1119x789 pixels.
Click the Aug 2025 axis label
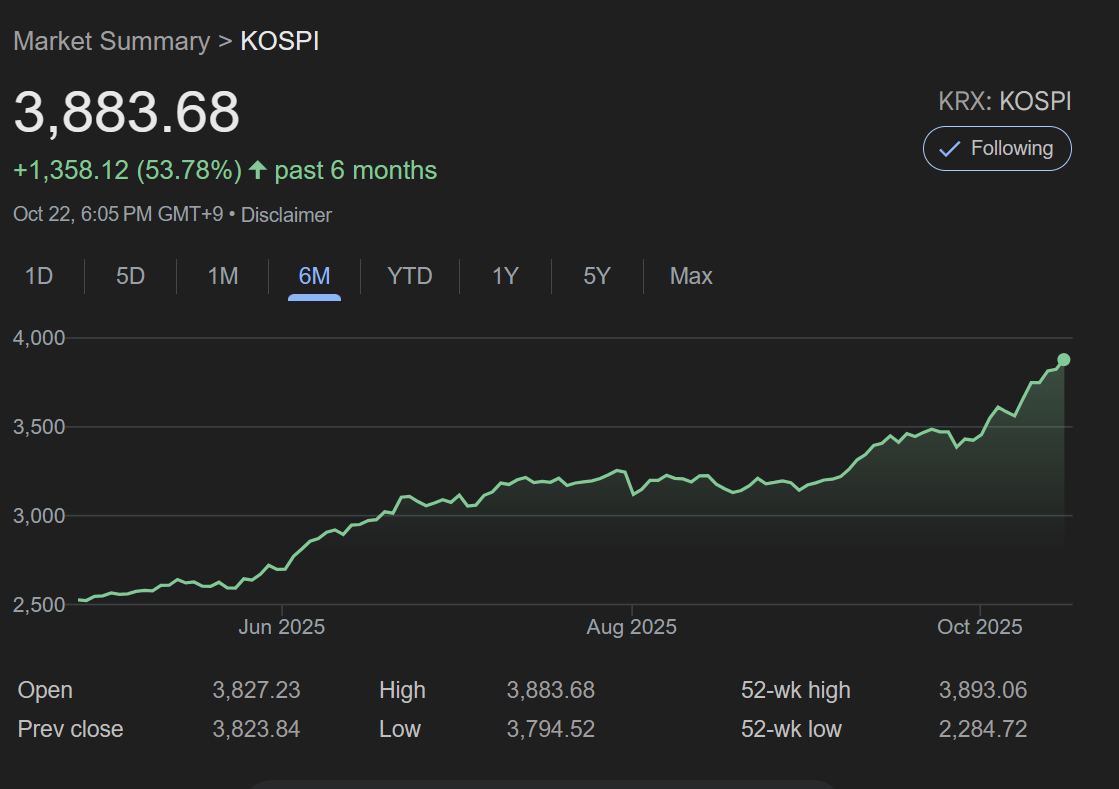tap(631, 627)
